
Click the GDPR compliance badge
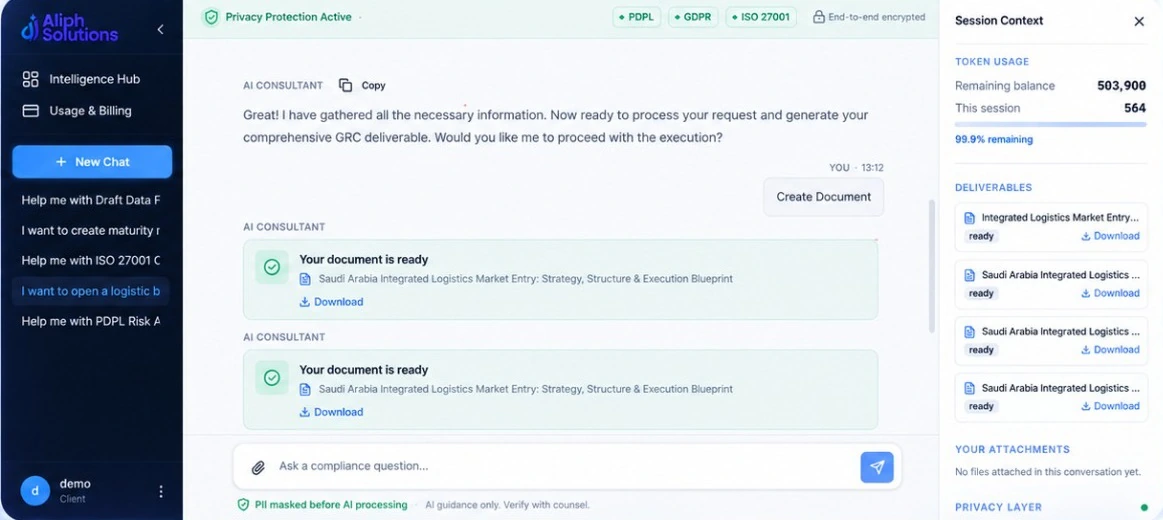[x=693, y=17]
